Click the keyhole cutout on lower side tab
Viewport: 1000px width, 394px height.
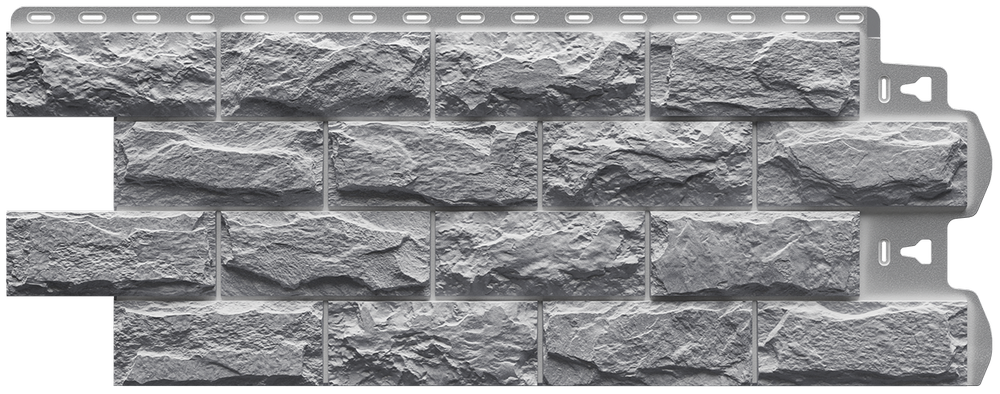(x=916, y=252)
